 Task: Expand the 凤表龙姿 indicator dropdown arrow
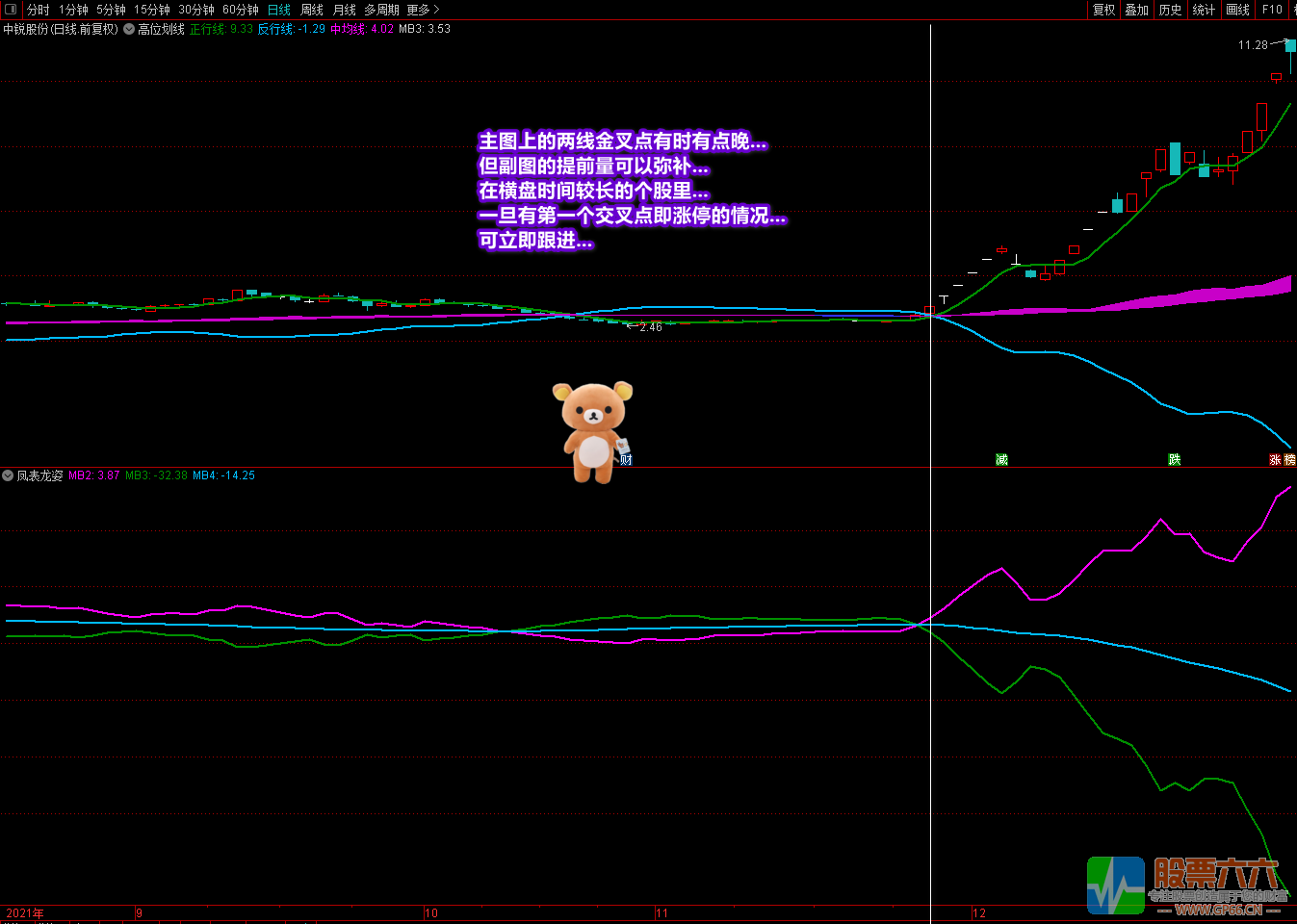pos(8,475)
